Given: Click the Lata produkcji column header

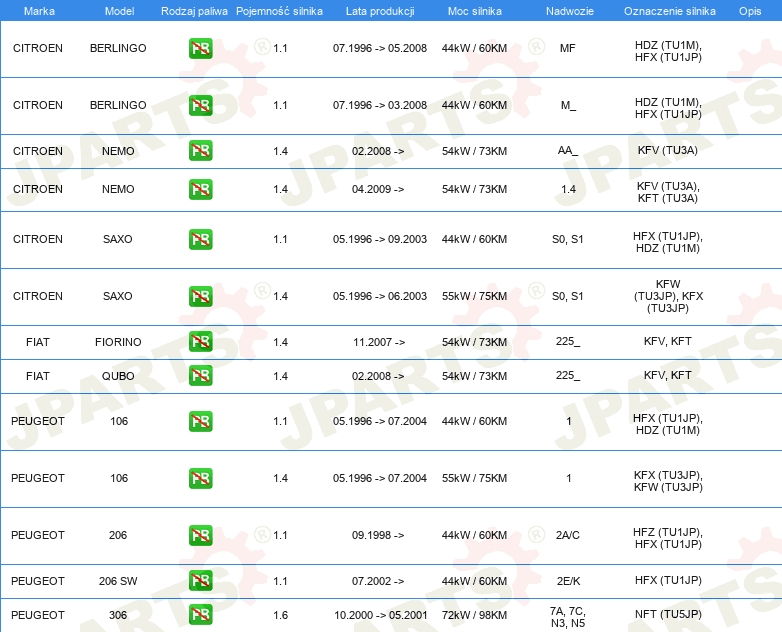Looking at the screenshot, I should point(380,11).
